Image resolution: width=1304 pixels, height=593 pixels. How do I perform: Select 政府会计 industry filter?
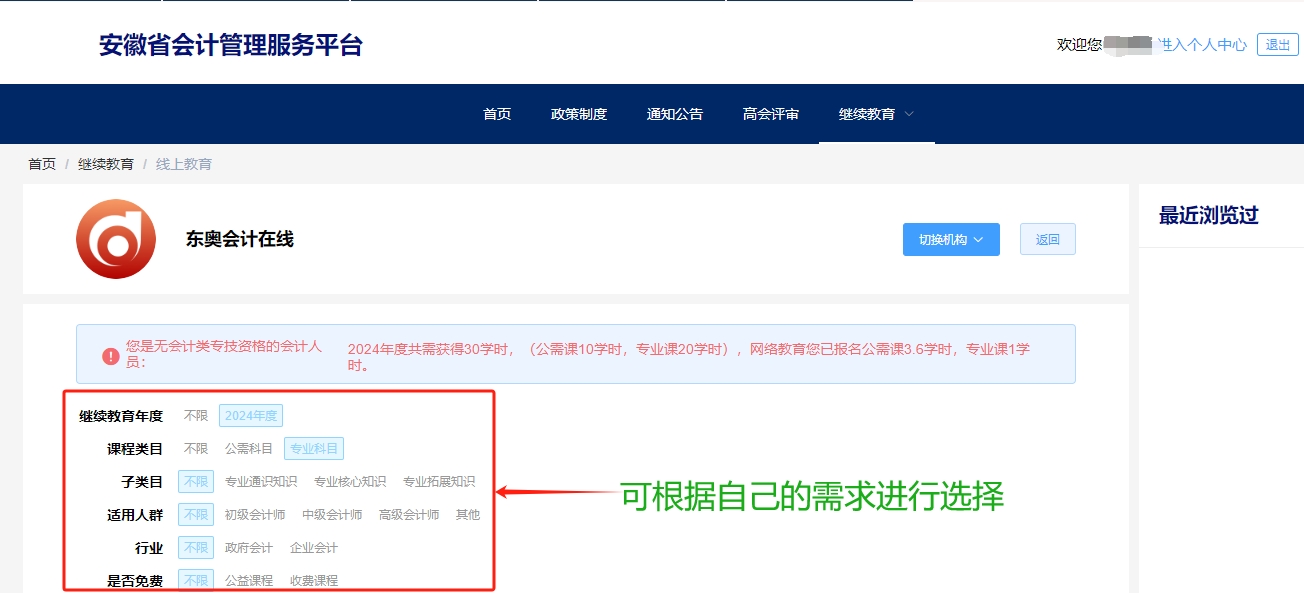(x=249, y=547)
